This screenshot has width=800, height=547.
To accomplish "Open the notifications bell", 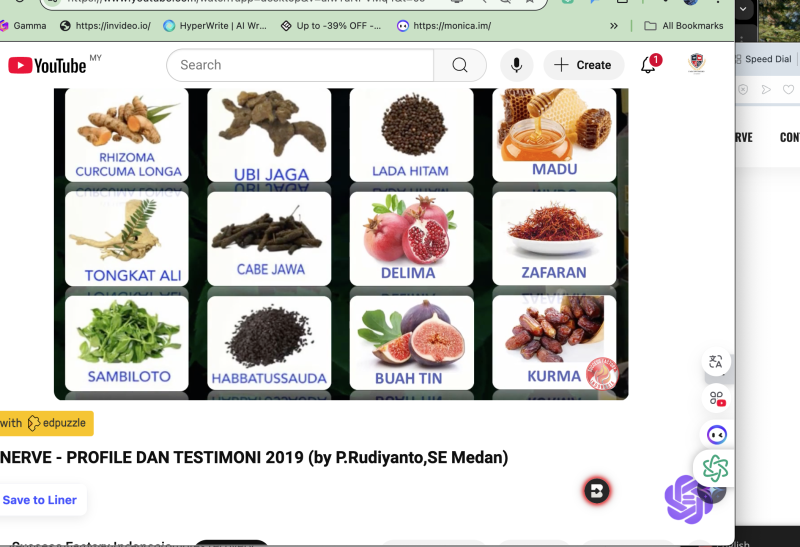I will (x=649, y=65).
